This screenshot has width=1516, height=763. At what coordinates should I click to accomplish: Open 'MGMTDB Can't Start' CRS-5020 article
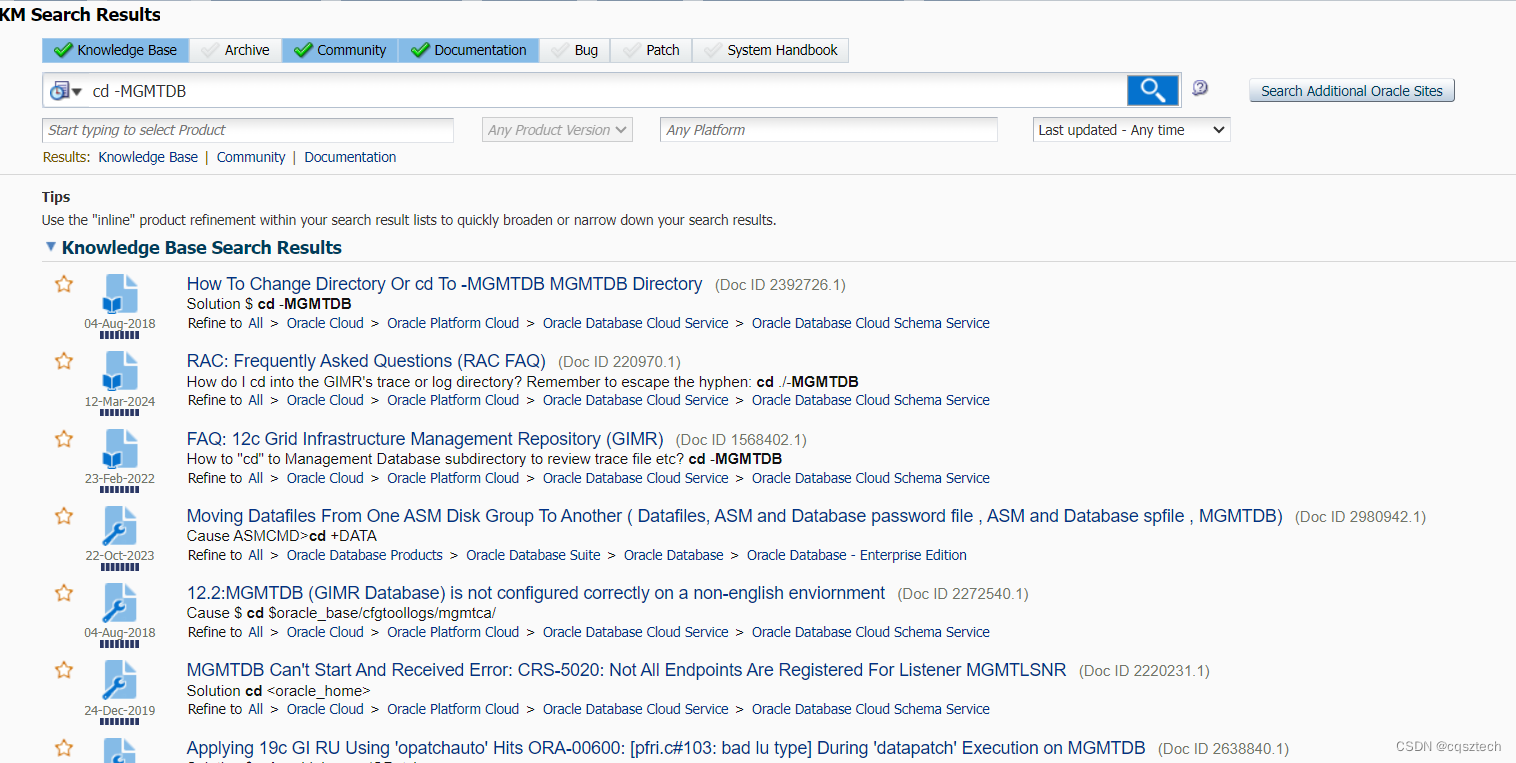pos(627,670)
